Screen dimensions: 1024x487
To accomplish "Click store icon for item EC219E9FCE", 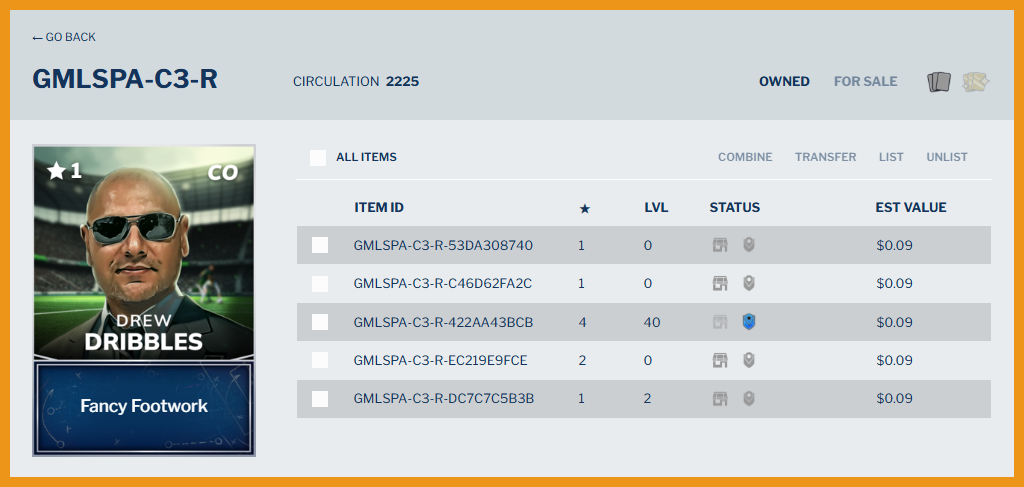I will pos(720,360).
